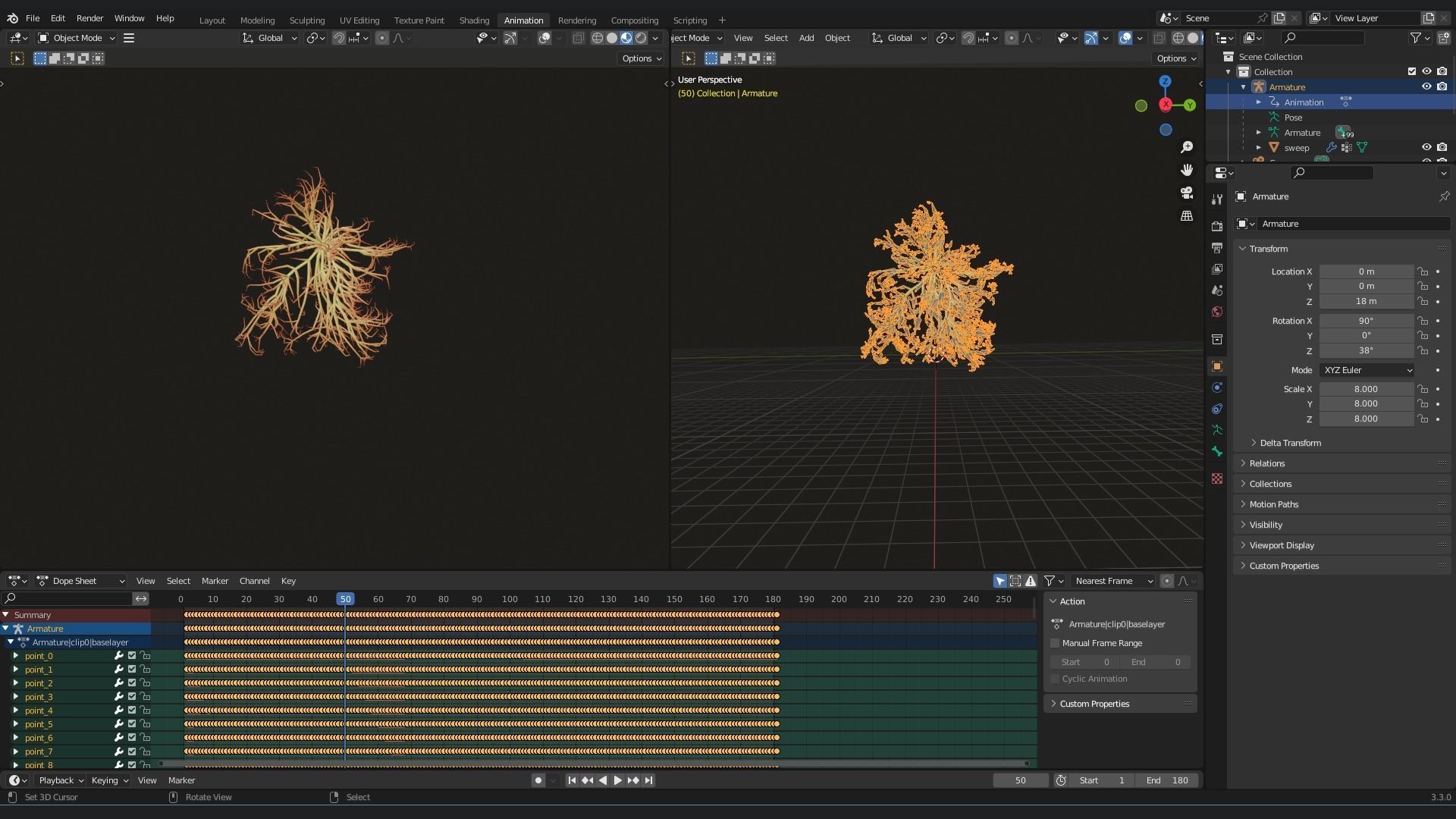Open the Nearest Frame snapping dropdown
This screenshot has height=819, width=1456.
pyautogui.click(x=1112, y=581)
